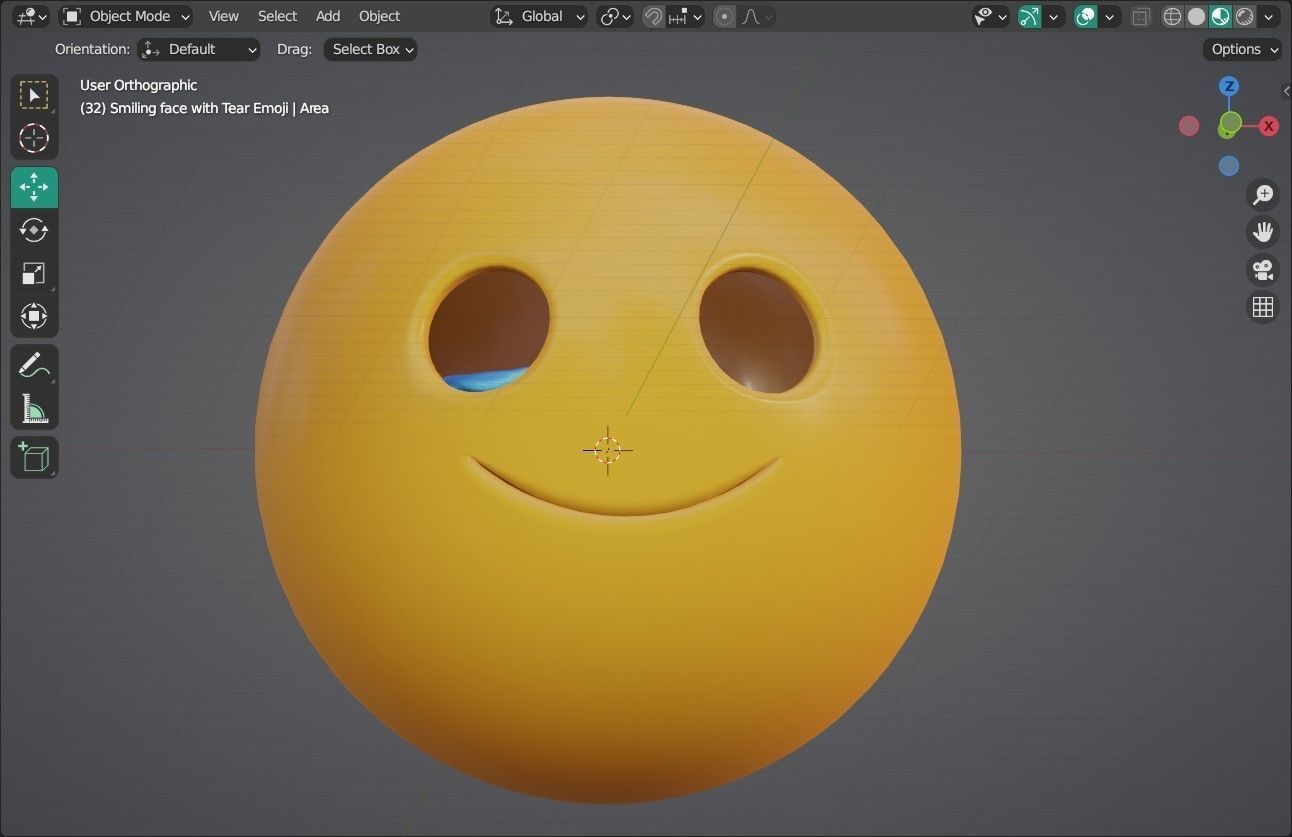This screenshot has height=837, width=1292.
Task: Open the Object menu
Action: click(379, 16)
